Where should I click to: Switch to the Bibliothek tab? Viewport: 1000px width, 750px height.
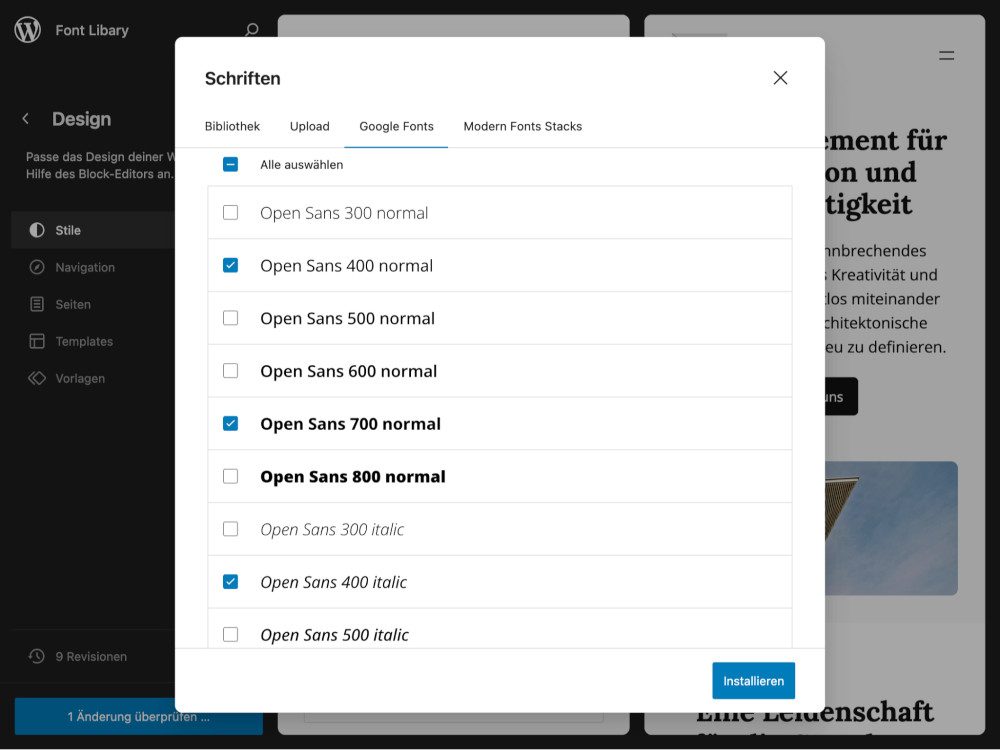click(232, 126)
